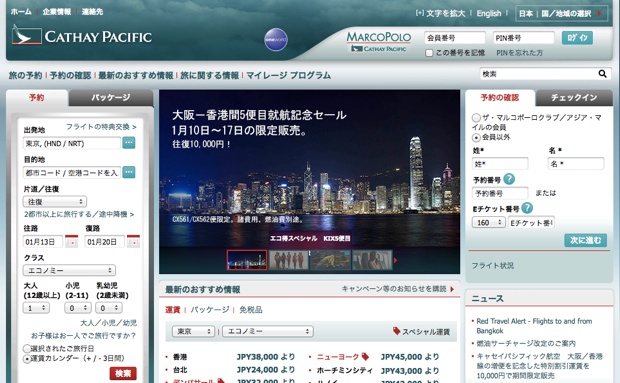Click the magnifier icon in search box
This screenshot has width=620, height=383.
click(602, 74)
